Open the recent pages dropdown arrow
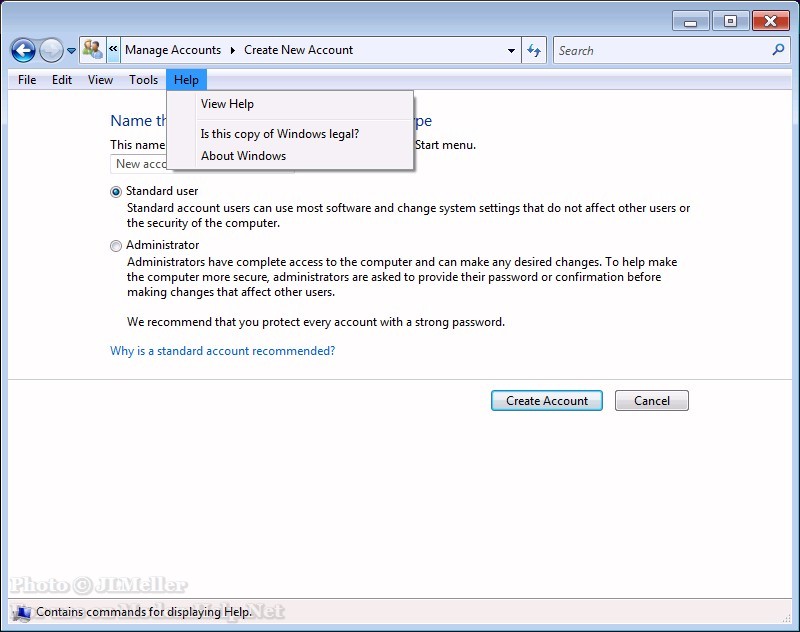This screenshot has height=632, width=800. point(71,50)
